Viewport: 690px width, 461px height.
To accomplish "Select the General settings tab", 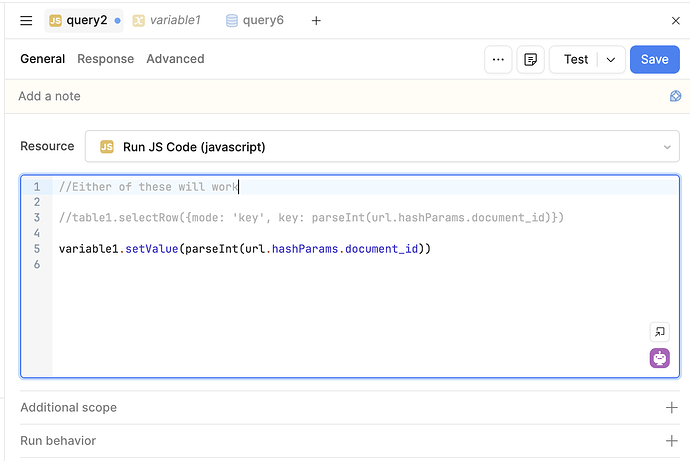I will (x=43, y=59).
